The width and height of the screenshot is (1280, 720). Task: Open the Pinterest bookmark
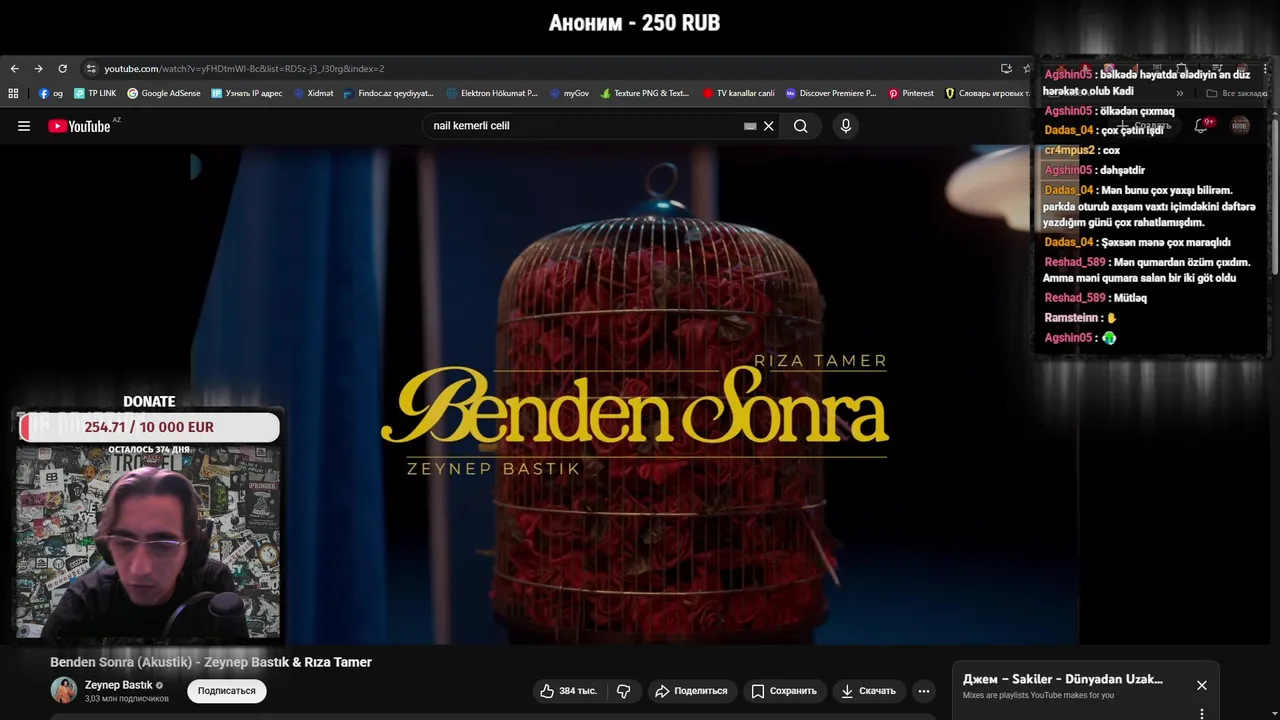coord(911,93)
